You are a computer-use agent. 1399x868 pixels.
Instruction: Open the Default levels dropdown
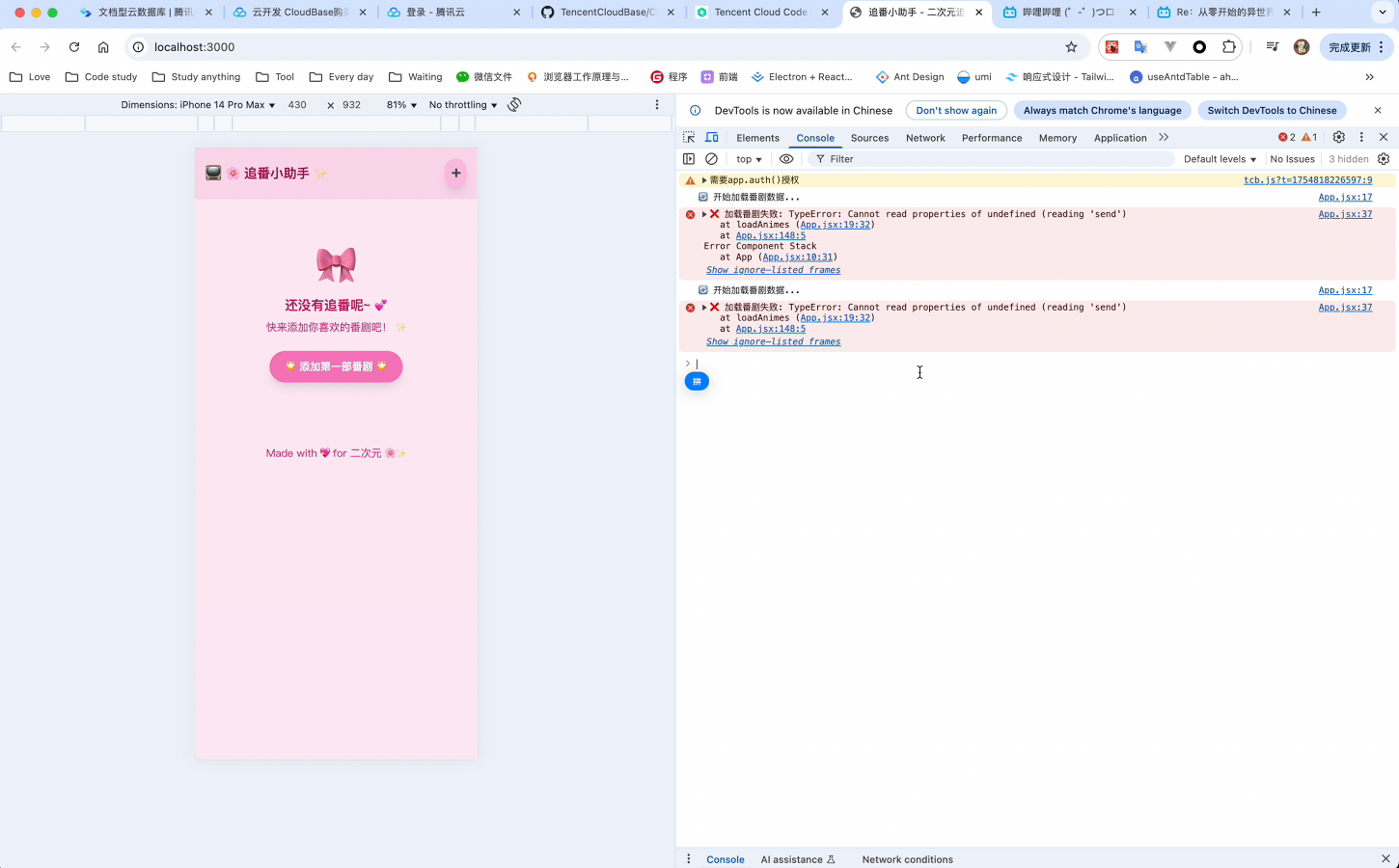[x=1220, y=159]
